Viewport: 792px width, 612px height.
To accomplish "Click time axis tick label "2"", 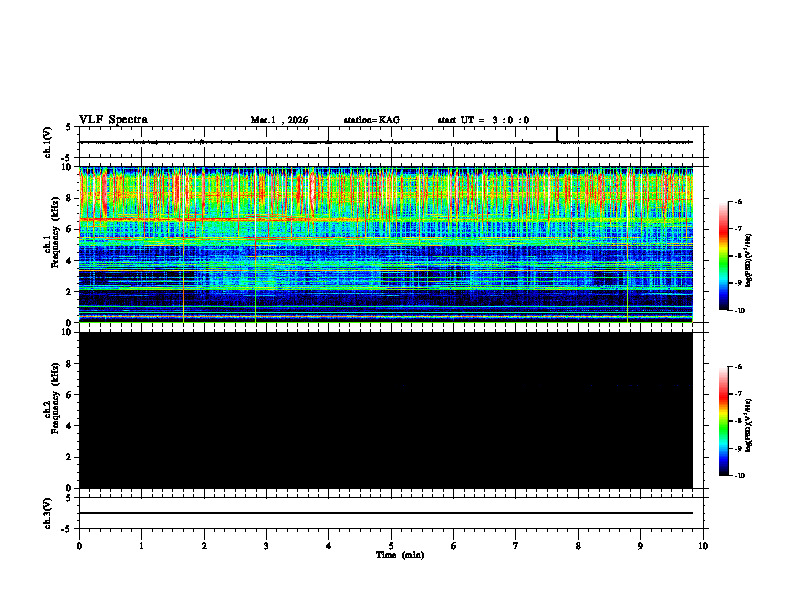I will (x=204, y=546).
